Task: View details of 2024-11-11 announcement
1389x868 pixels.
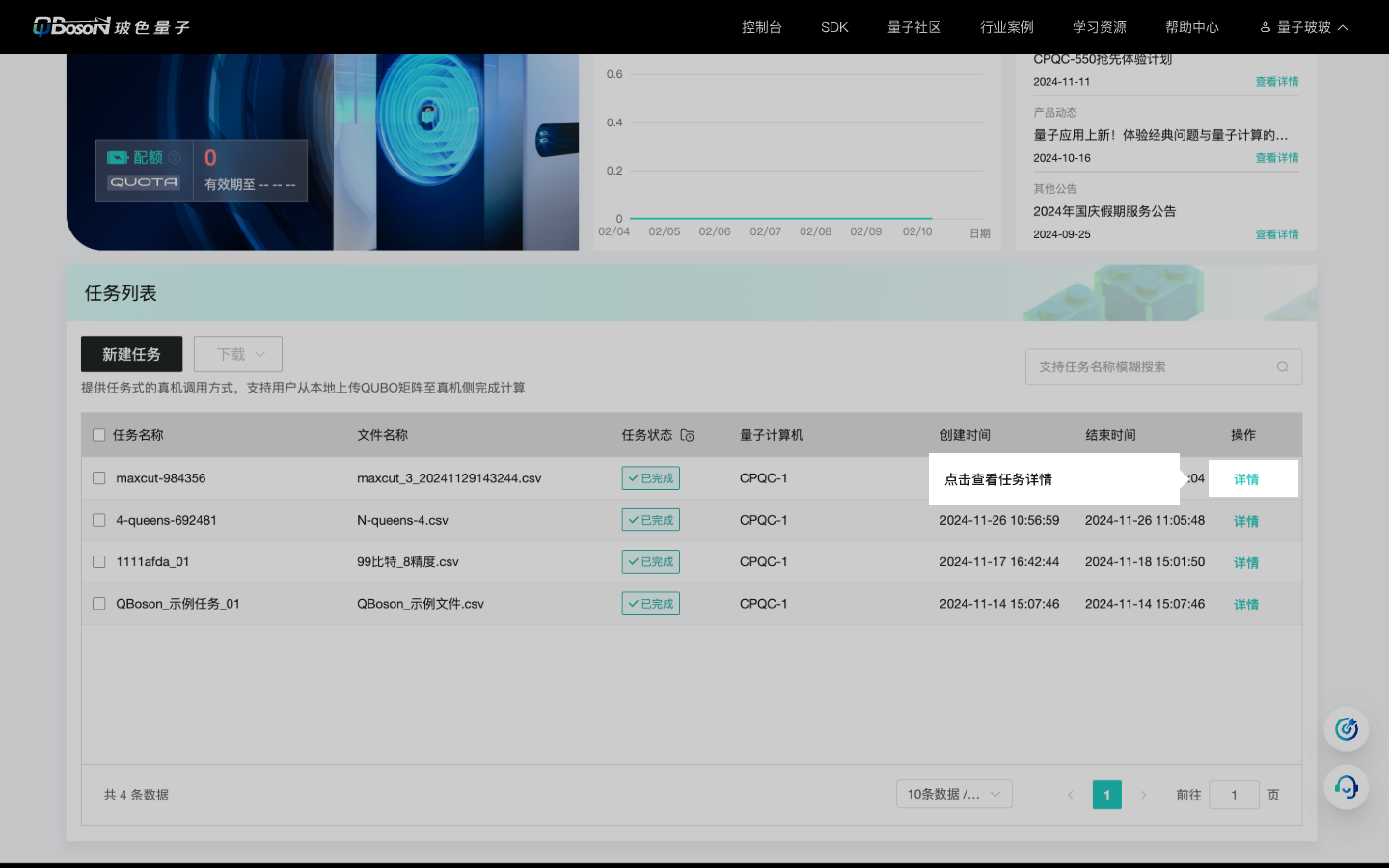Action: click(1277, 82)
